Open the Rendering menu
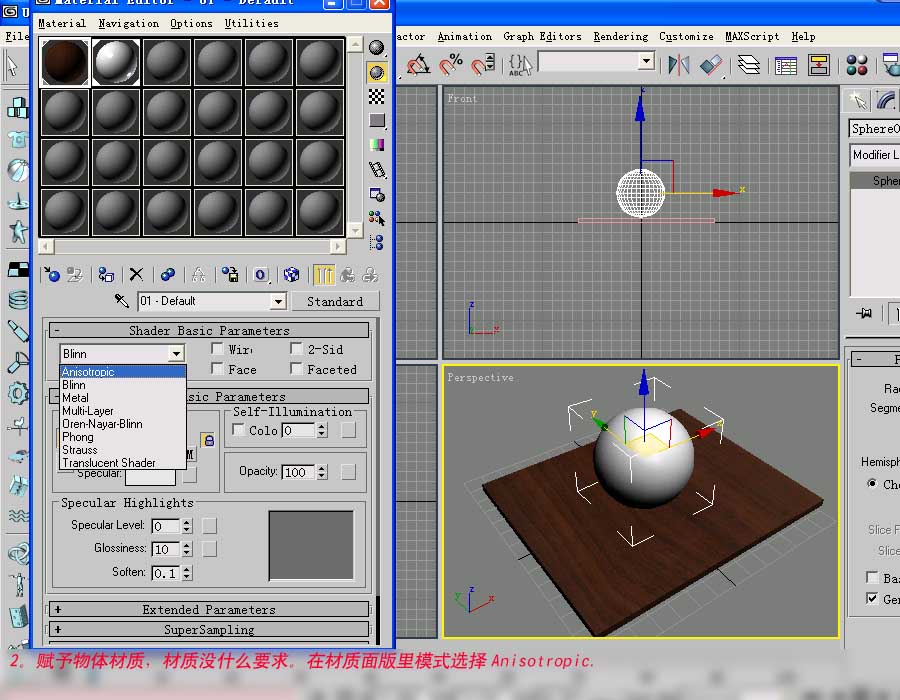900x700 pixels. (620, 36)
